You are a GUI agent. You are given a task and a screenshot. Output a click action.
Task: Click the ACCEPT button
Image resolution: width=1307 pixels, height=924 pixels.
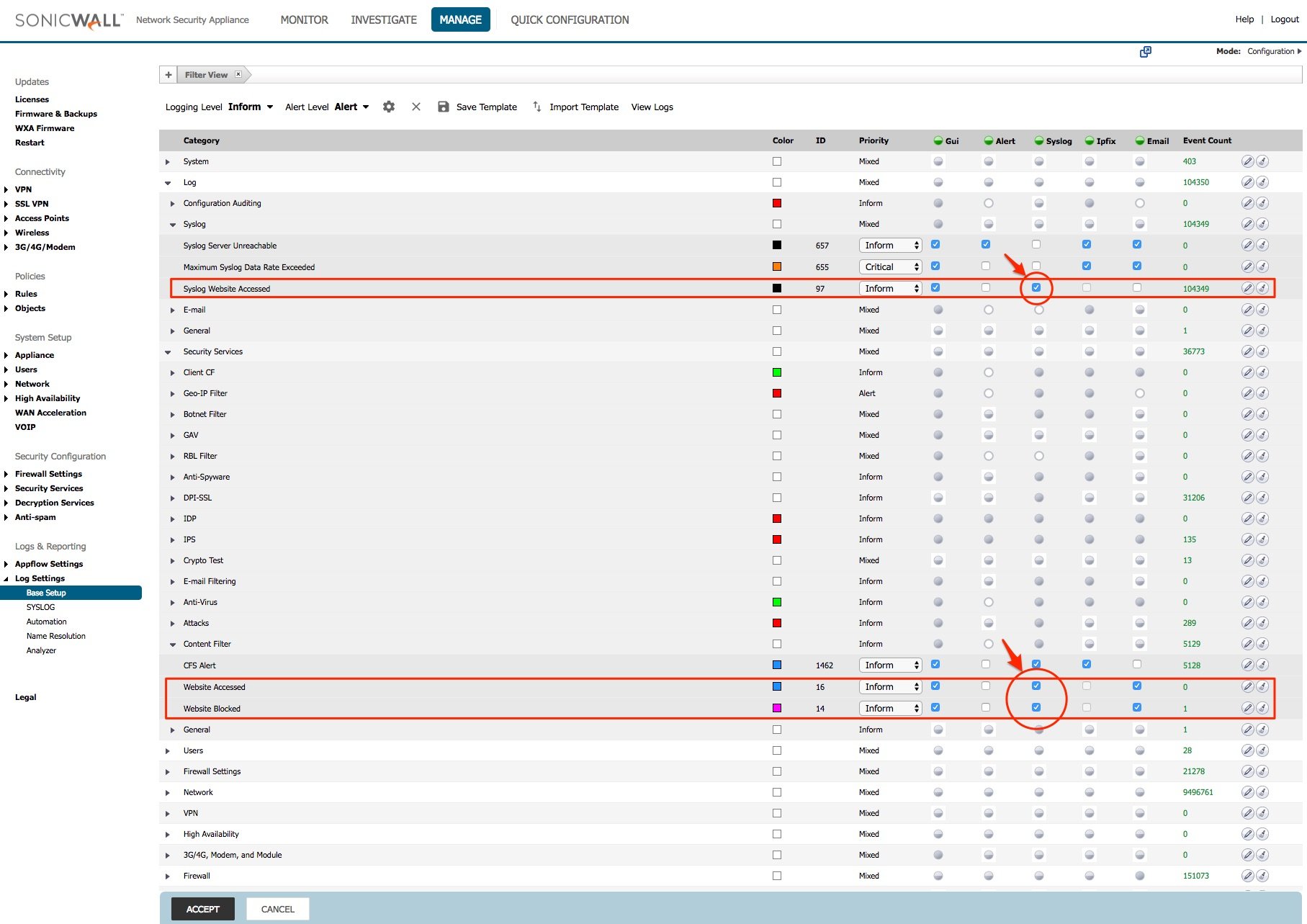203,909
